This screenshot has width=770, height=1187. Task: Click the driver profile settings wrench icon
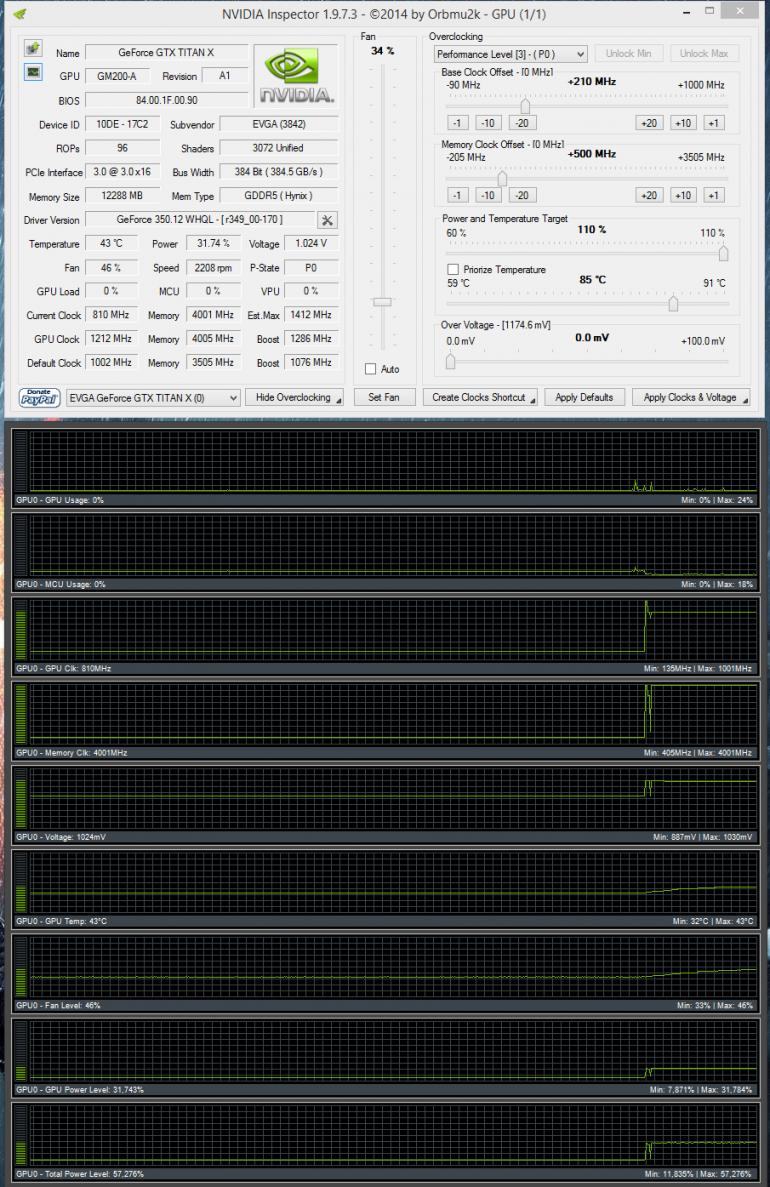[x=327, y=220]
